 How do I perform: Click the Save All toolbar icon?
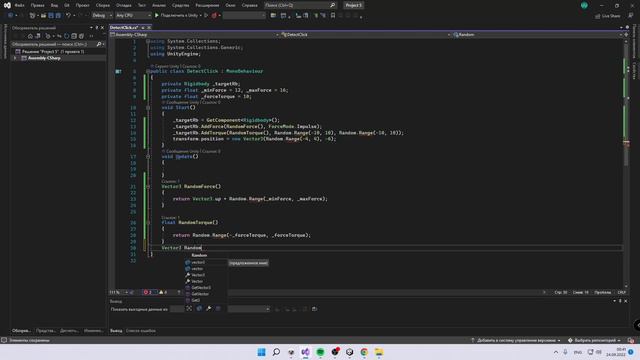58,16
